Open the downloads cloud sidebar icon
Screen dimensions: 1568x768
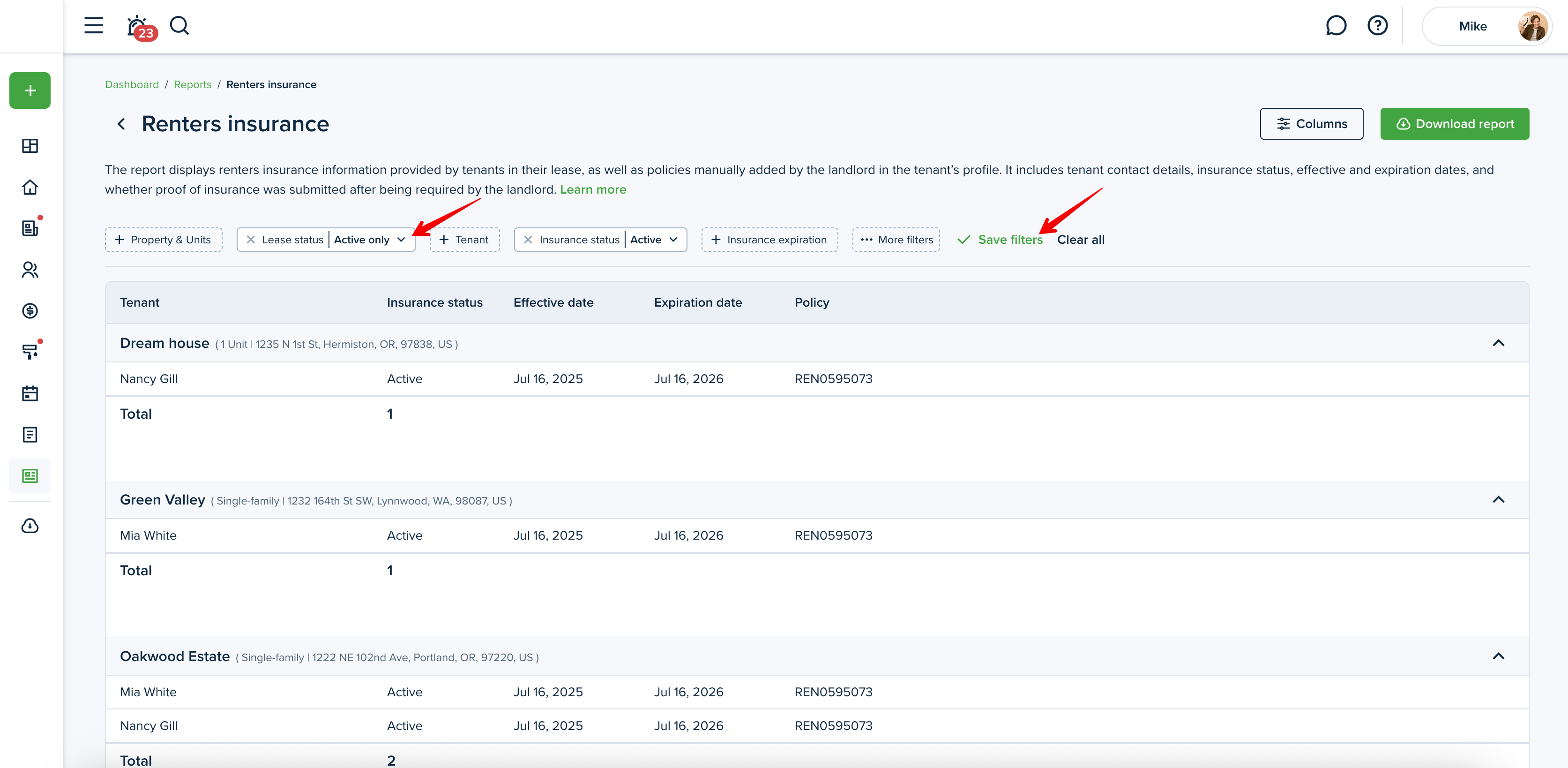click(30, 526)
